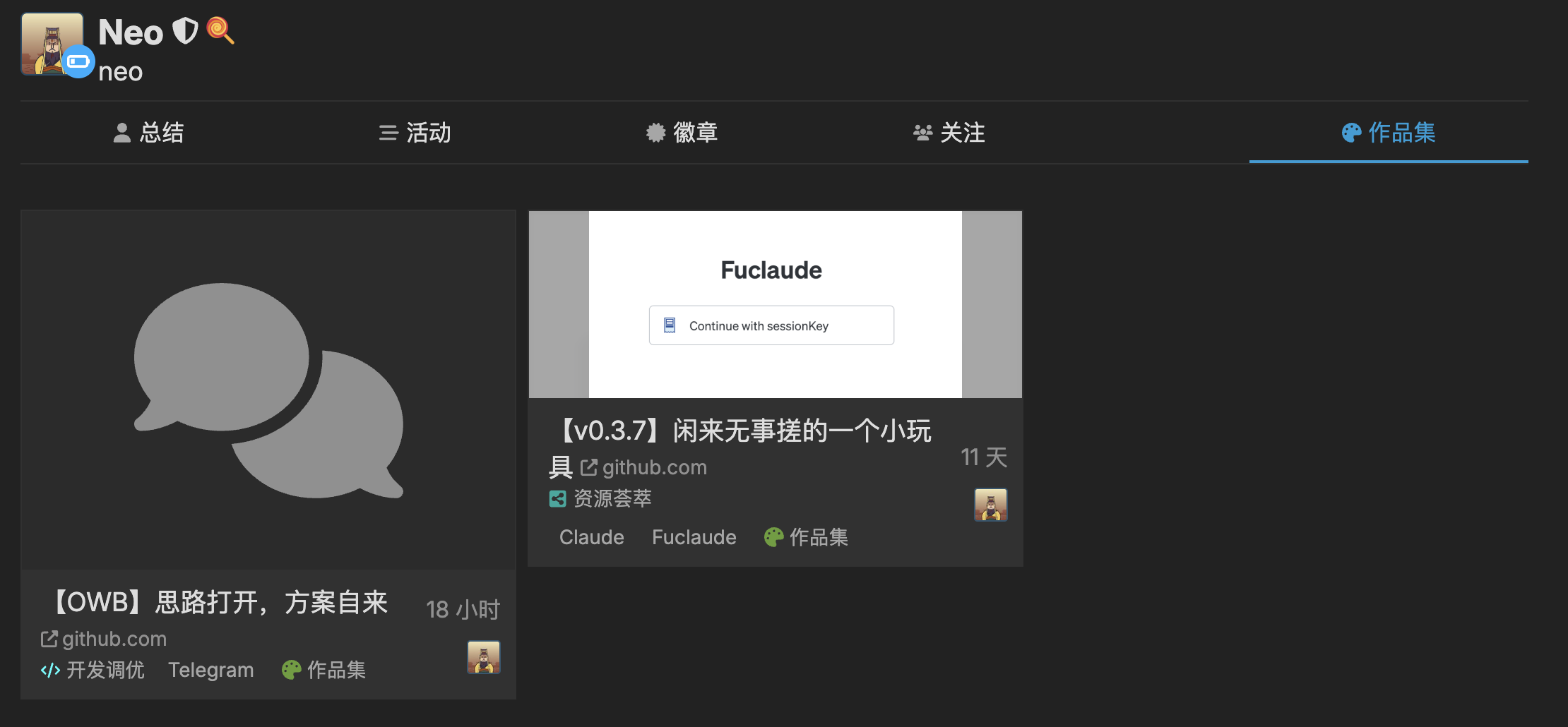
Task: Click palette icon in OWB card tags
Action: [x=291, y=670]
